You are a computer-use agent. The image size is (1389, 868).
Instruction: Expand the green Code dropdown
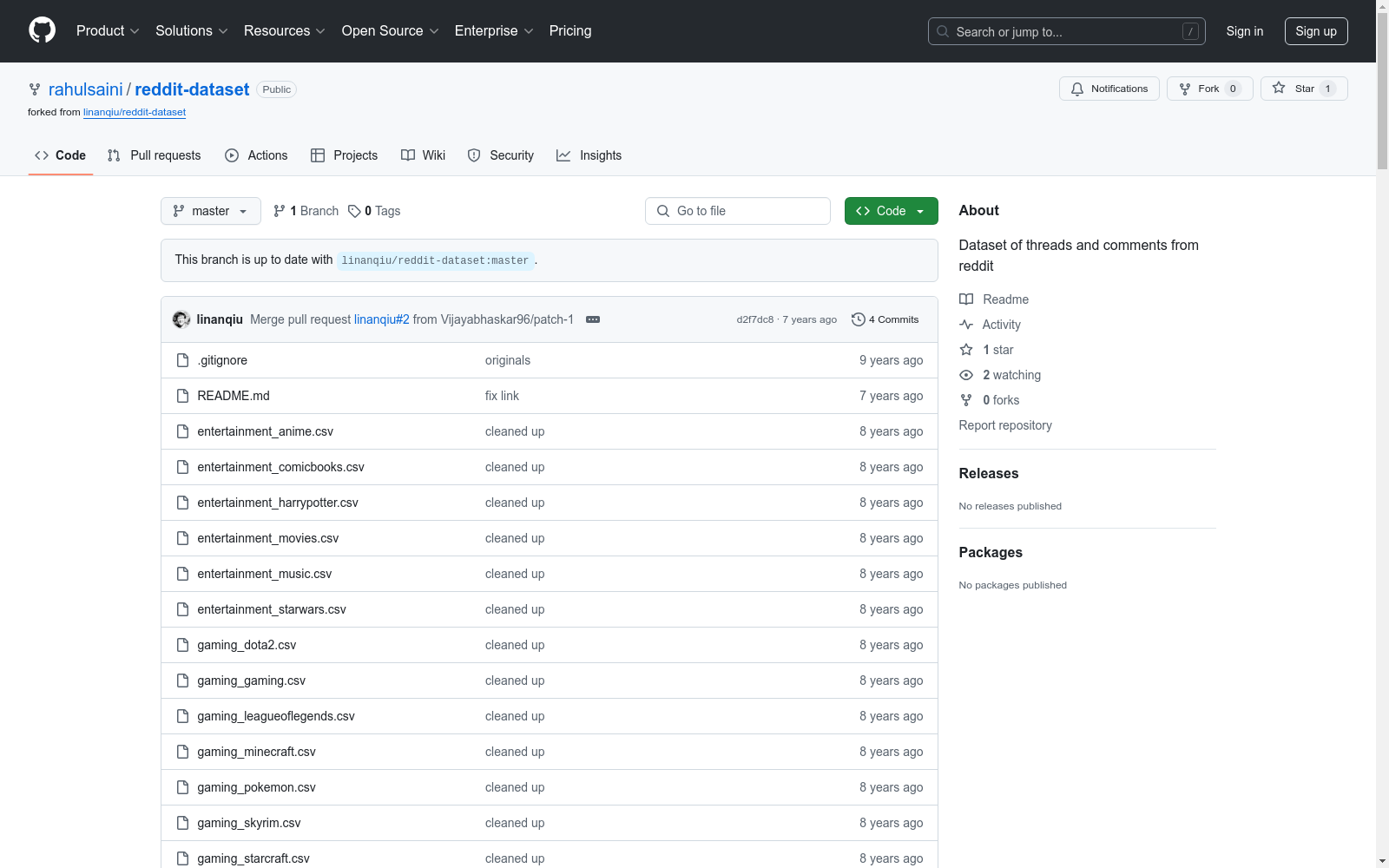[x=891, y=211]
